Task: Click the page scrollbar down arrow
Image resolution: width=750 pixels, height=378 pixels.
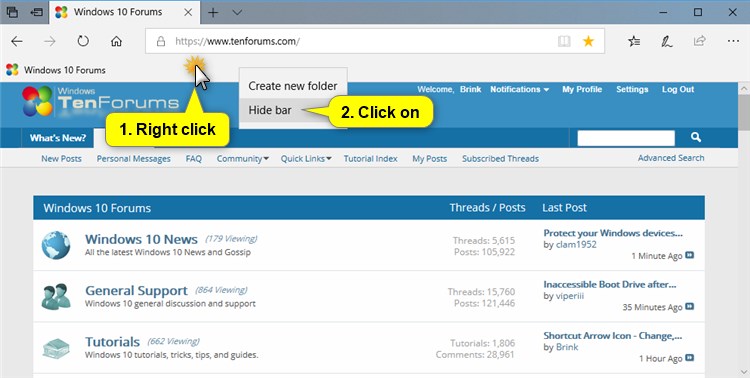Action: click(x=744, y=372)
